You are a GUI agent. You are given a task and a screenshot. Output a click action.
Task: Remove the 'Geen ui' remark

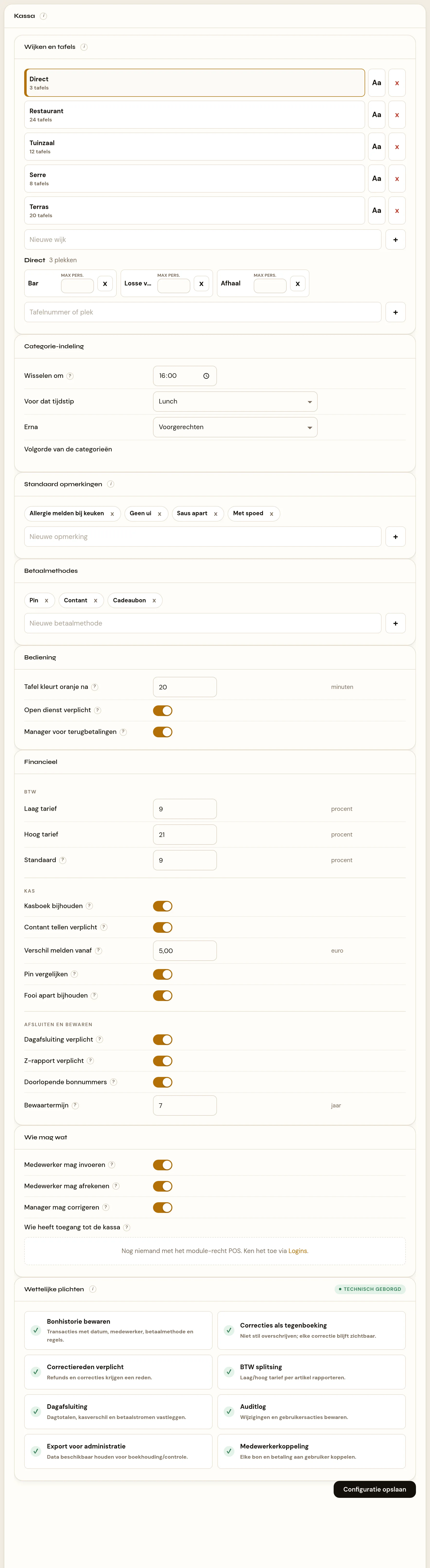[x=160, y=514]
